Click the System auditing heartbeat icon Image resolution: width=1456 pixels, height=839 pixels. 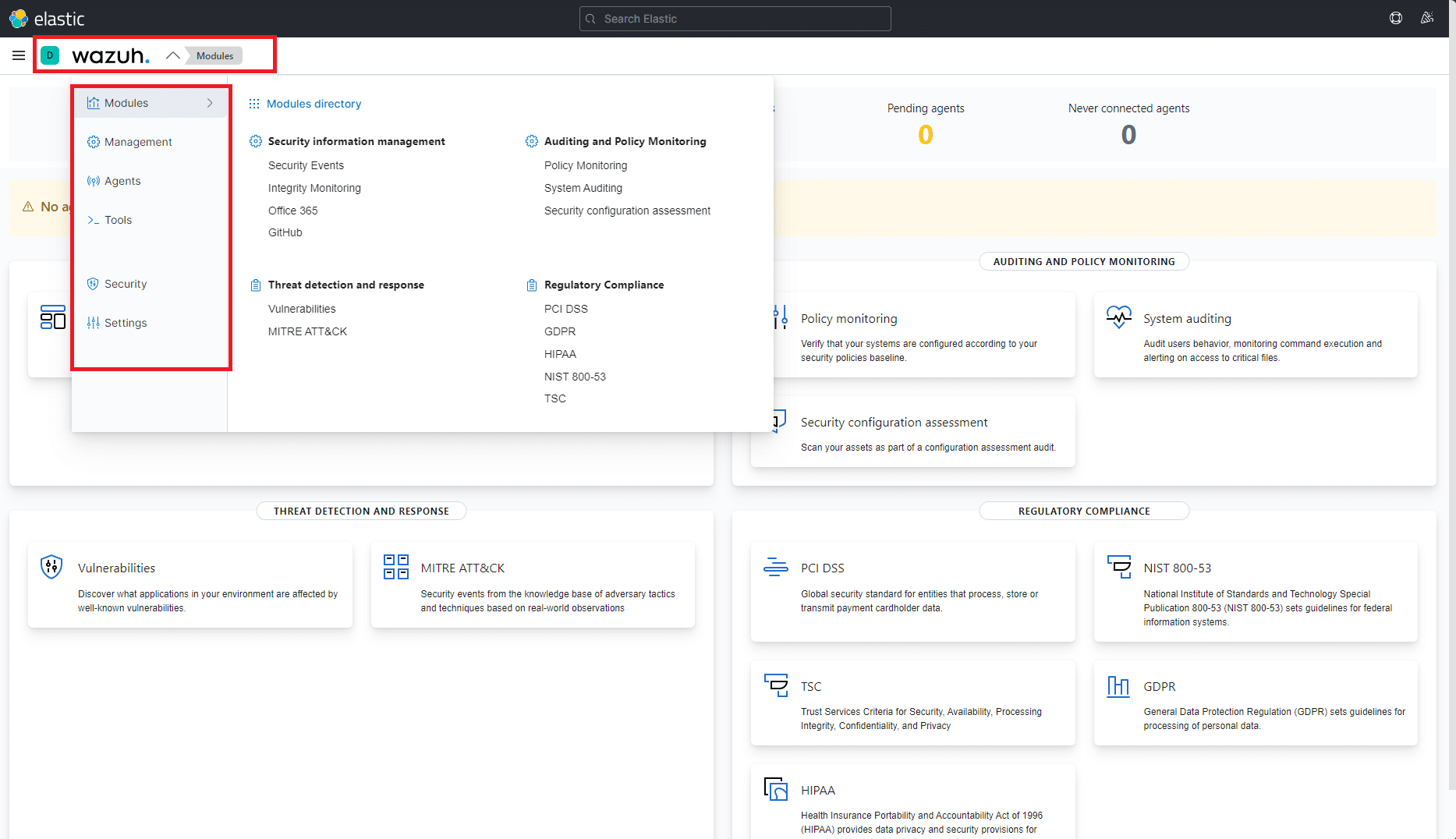[x=1119, y=317]
